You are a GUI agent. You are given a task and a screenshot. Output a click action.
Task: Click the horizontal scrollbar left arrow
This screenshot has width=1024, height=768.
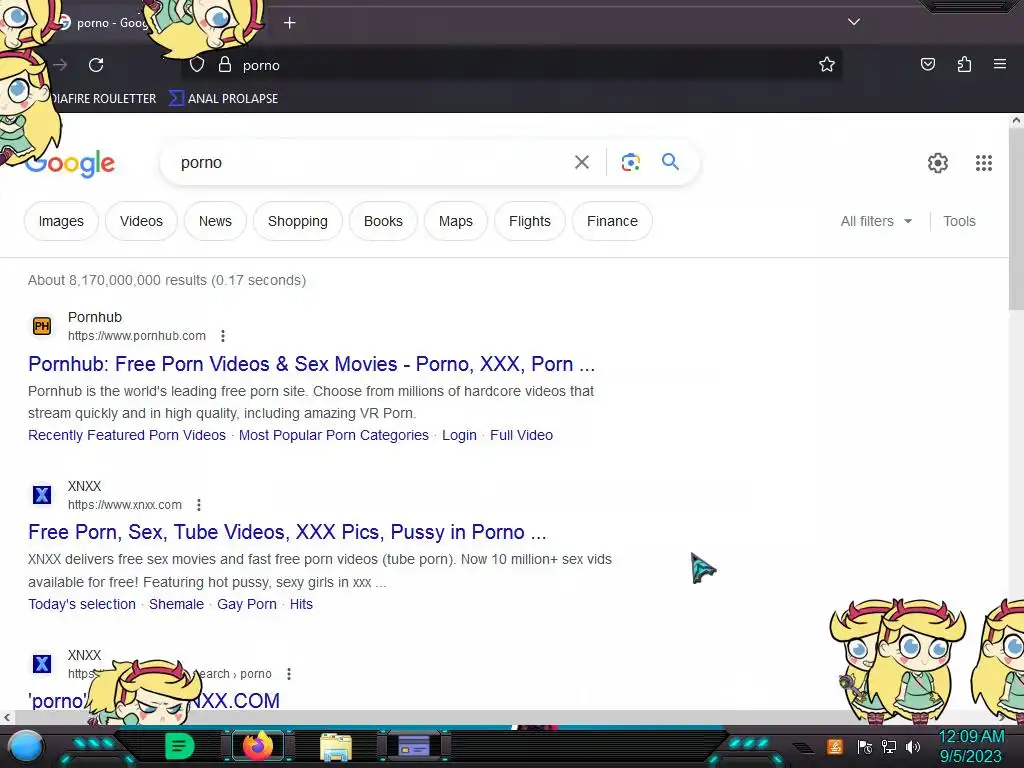click(7, 717)
